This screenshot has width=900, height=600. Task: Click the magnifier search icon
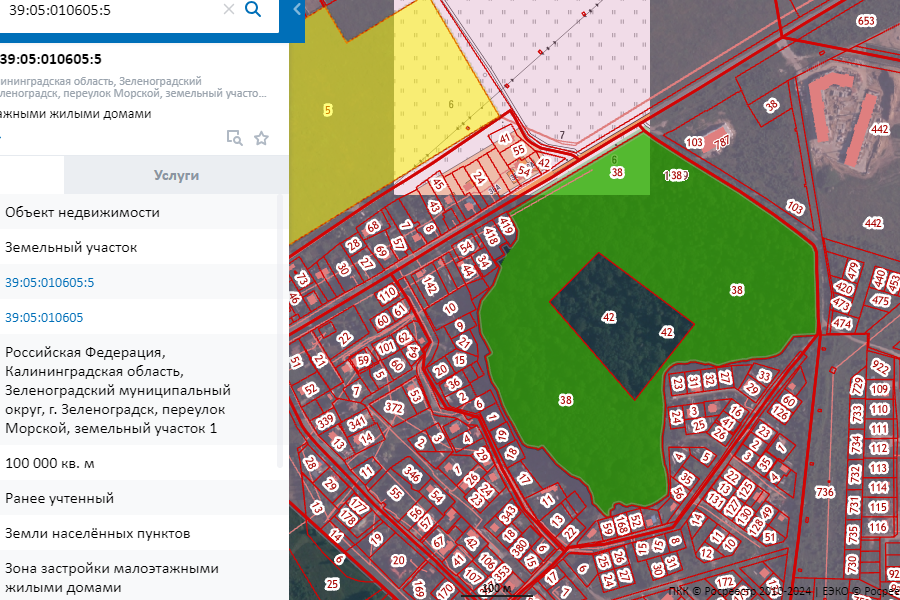tap(253, 10)
